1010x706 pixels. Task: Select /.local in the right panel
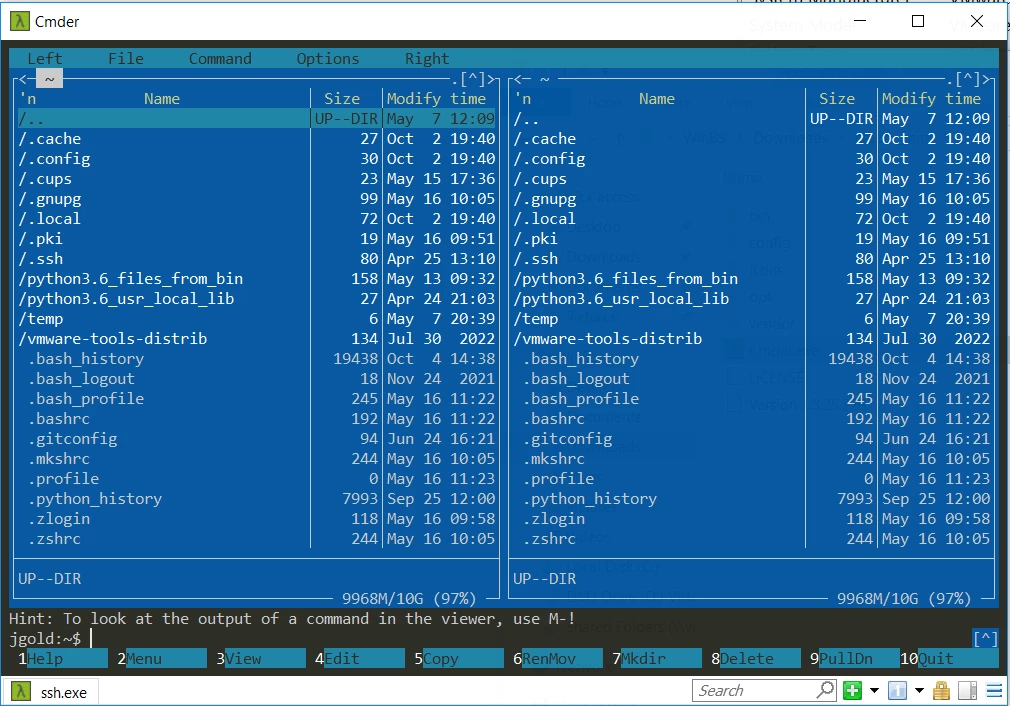pos(752,218)
